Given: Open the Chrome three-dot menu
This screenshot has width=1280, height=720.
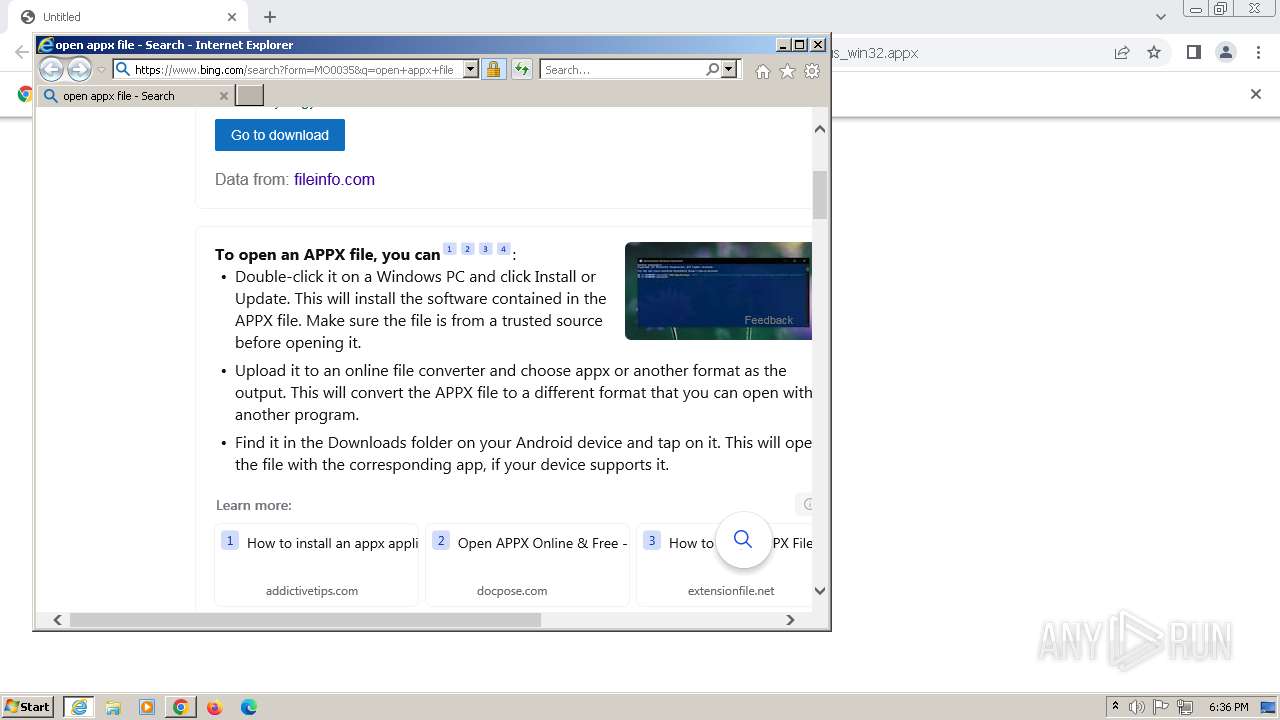Looking at the screenshot, I should pyautogui.click(x=1258, y=53).
